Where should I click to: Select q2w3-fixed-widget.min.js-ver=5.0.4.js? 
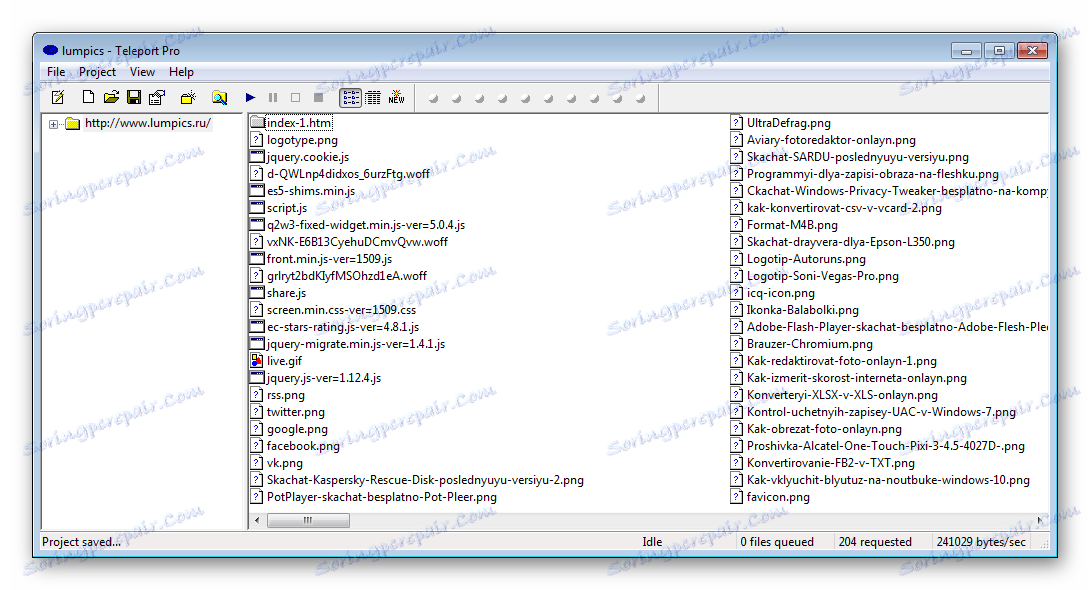coord(366,225)
